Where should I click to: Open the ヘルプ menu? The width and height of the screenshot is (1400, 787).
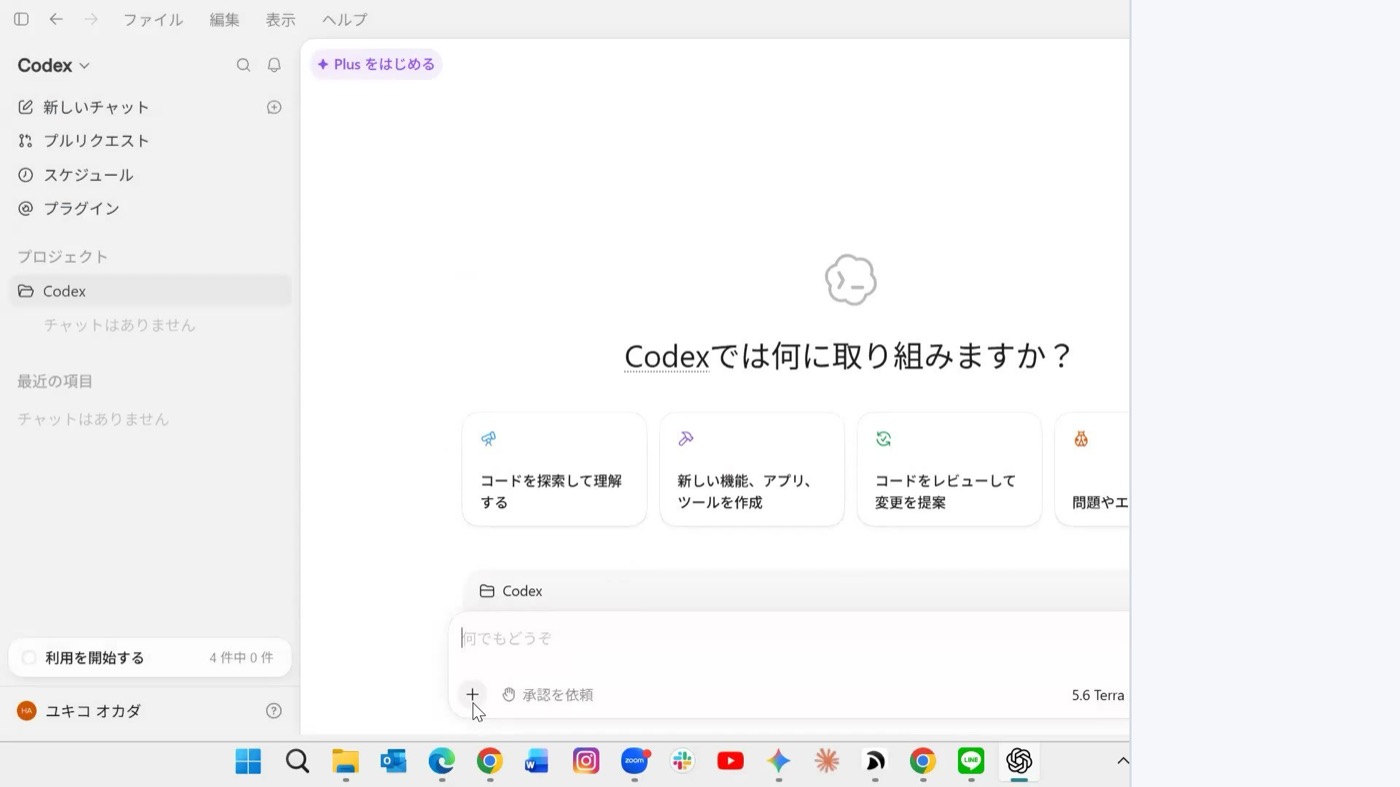(x=344, y=19)
